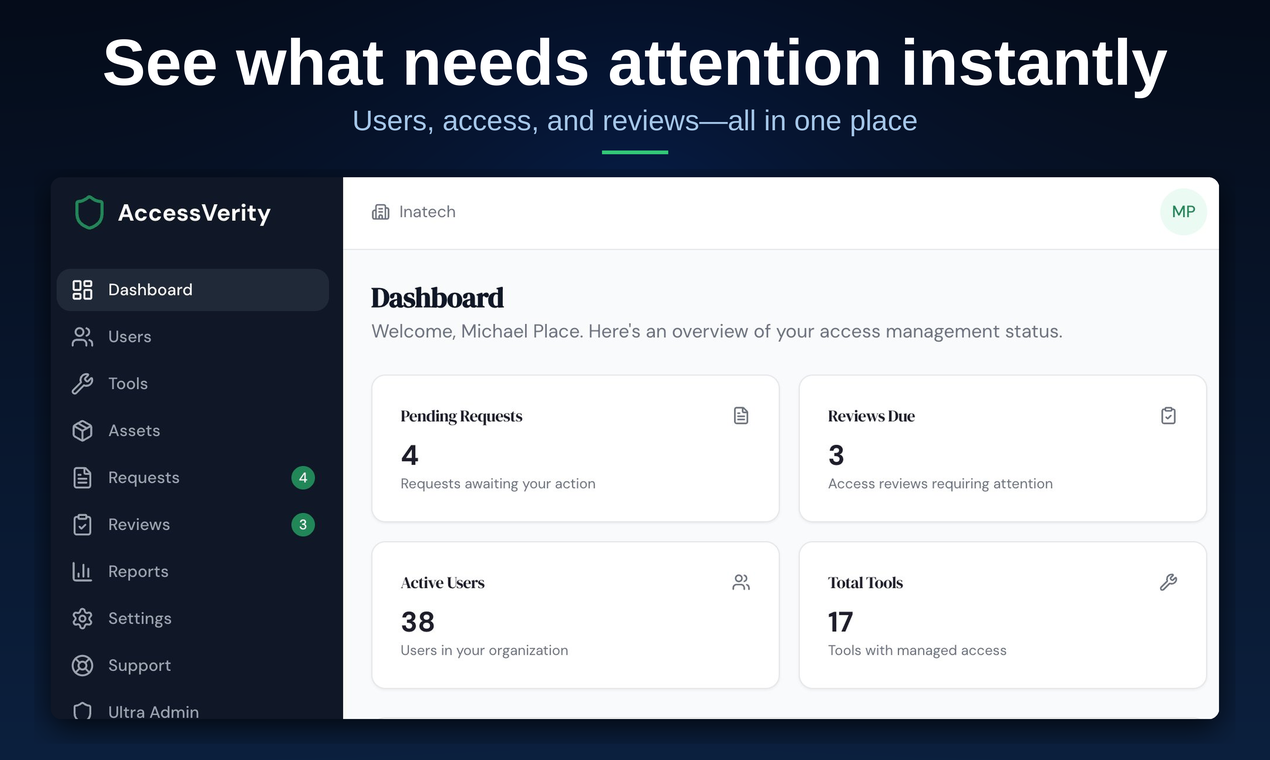Image resolution: width=1270 pixels, height=760 pixels.
Task: Switch to the Users section
Action: 129,336
